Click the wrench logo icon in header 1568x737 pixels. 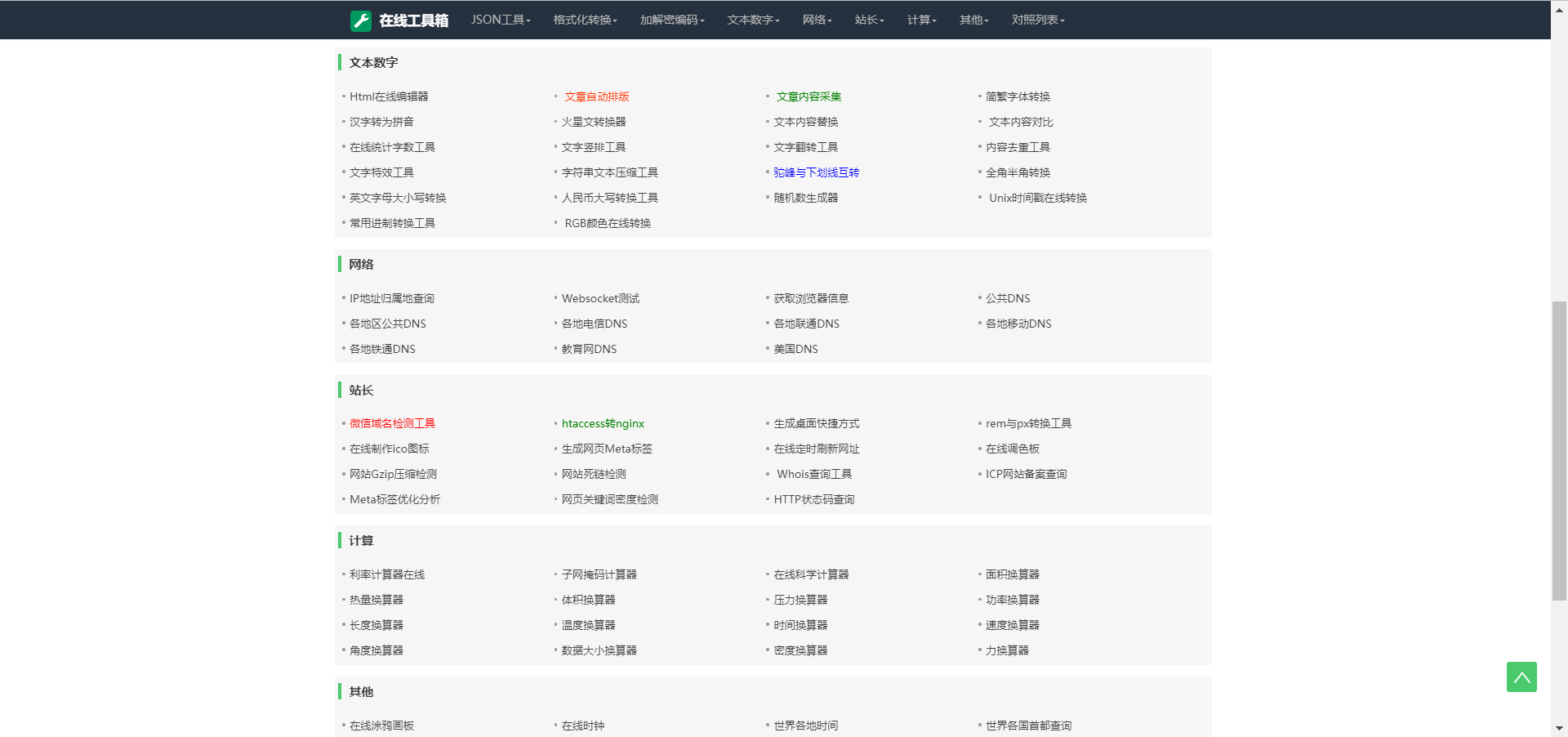[x=360, y=20]
